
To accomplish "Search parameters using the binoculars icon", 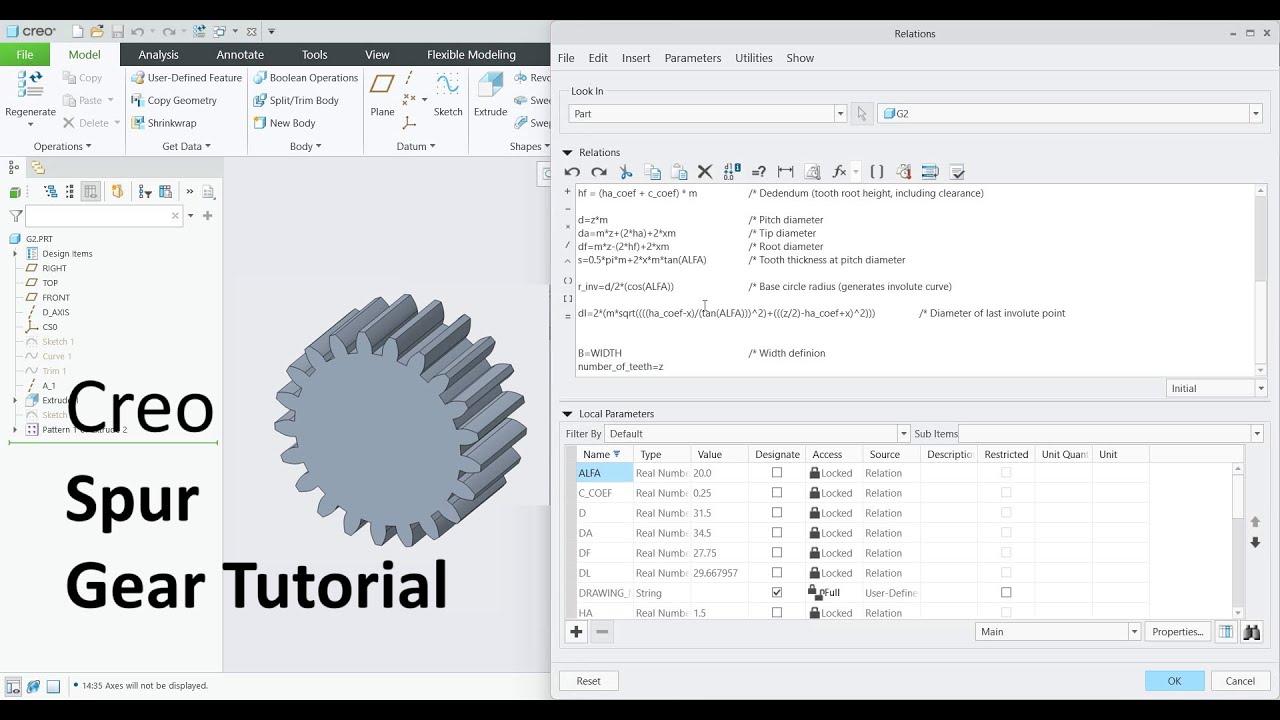I will 1251,632.
